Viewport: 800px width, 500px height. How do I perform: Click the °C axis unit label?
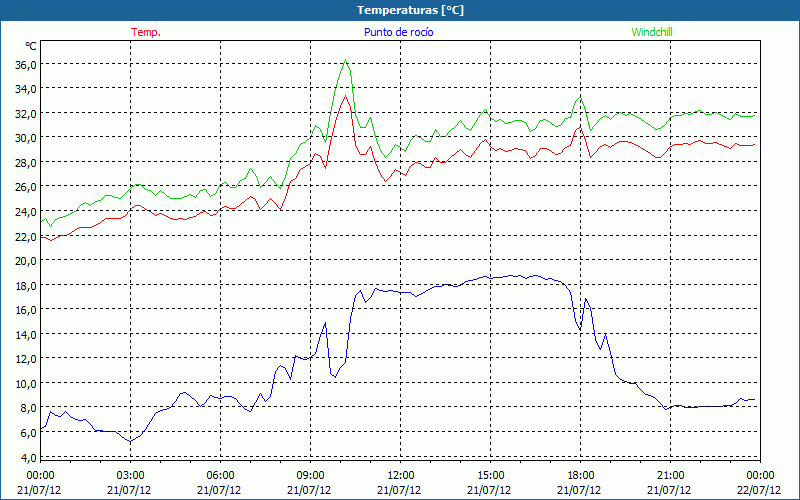point(31,46)
